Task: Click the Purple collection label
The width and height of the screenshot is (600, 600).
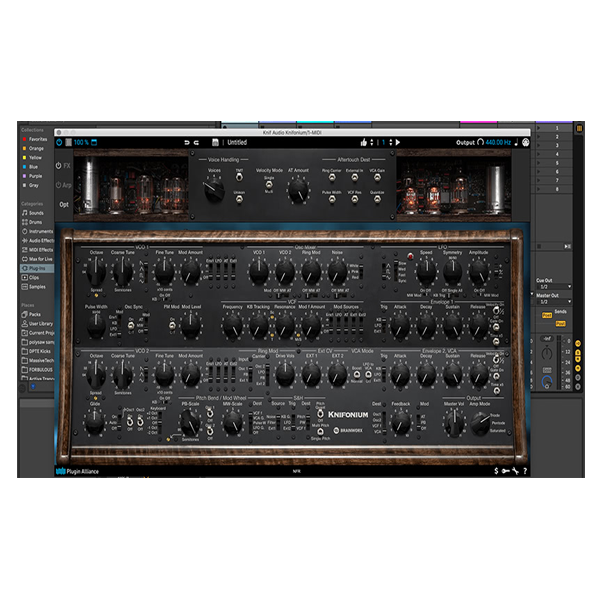Action: tap(36, 176)
